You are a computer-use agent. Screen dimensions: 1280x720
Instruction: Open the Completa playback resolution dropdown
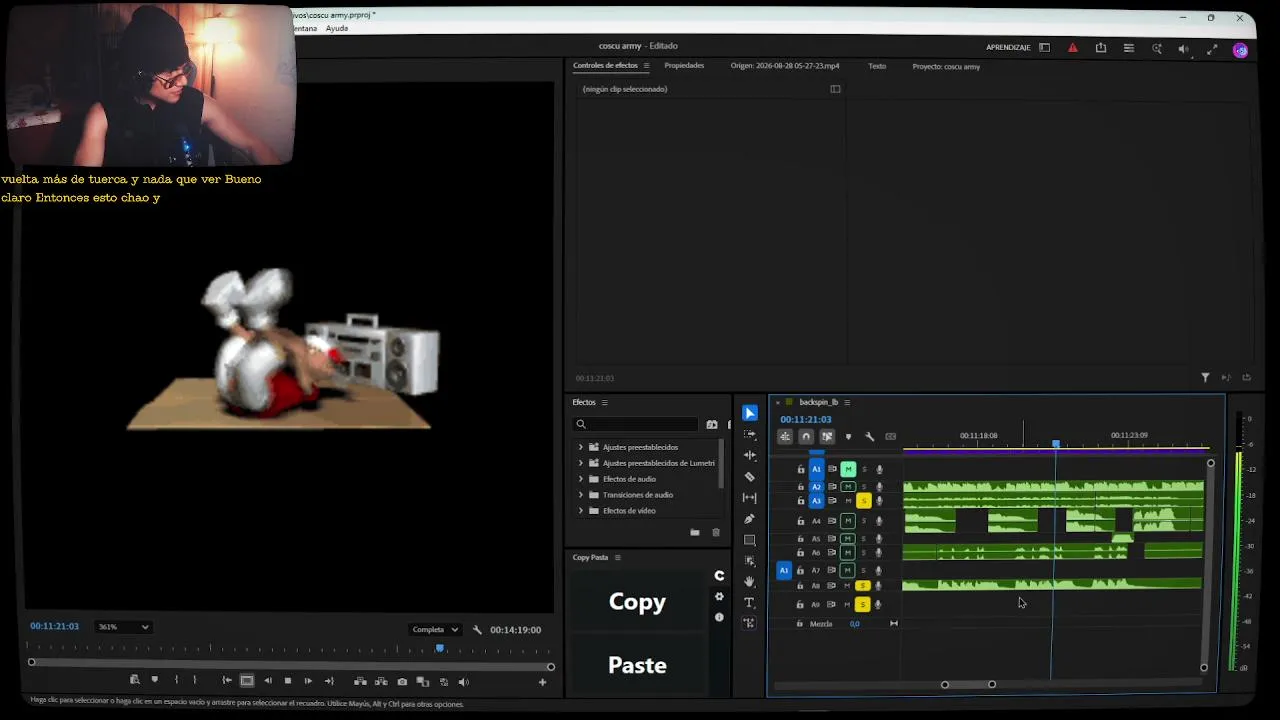tap(435, 630)
